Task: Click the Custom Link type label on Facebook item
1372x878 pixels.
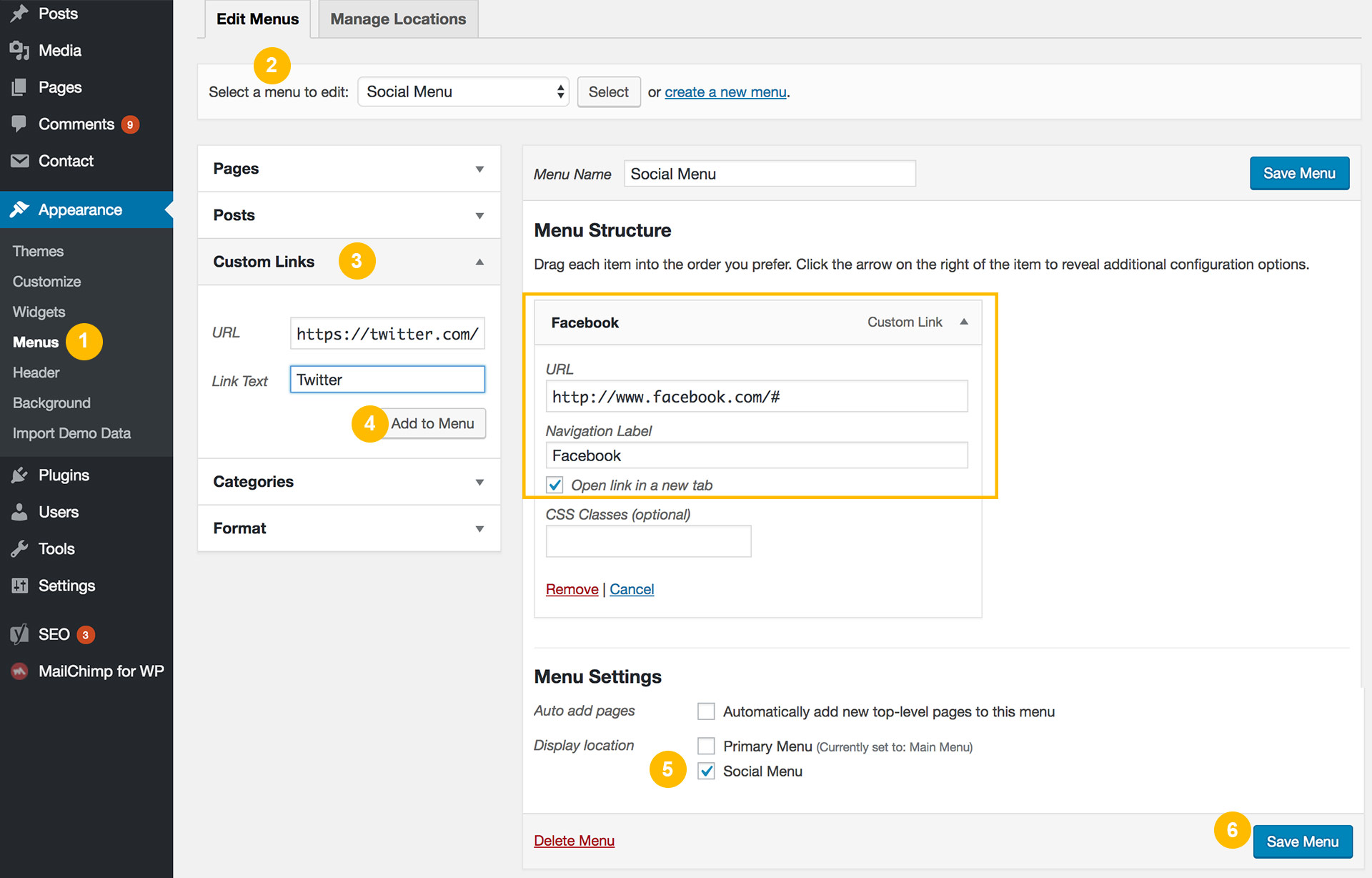Action: (905, 322)
